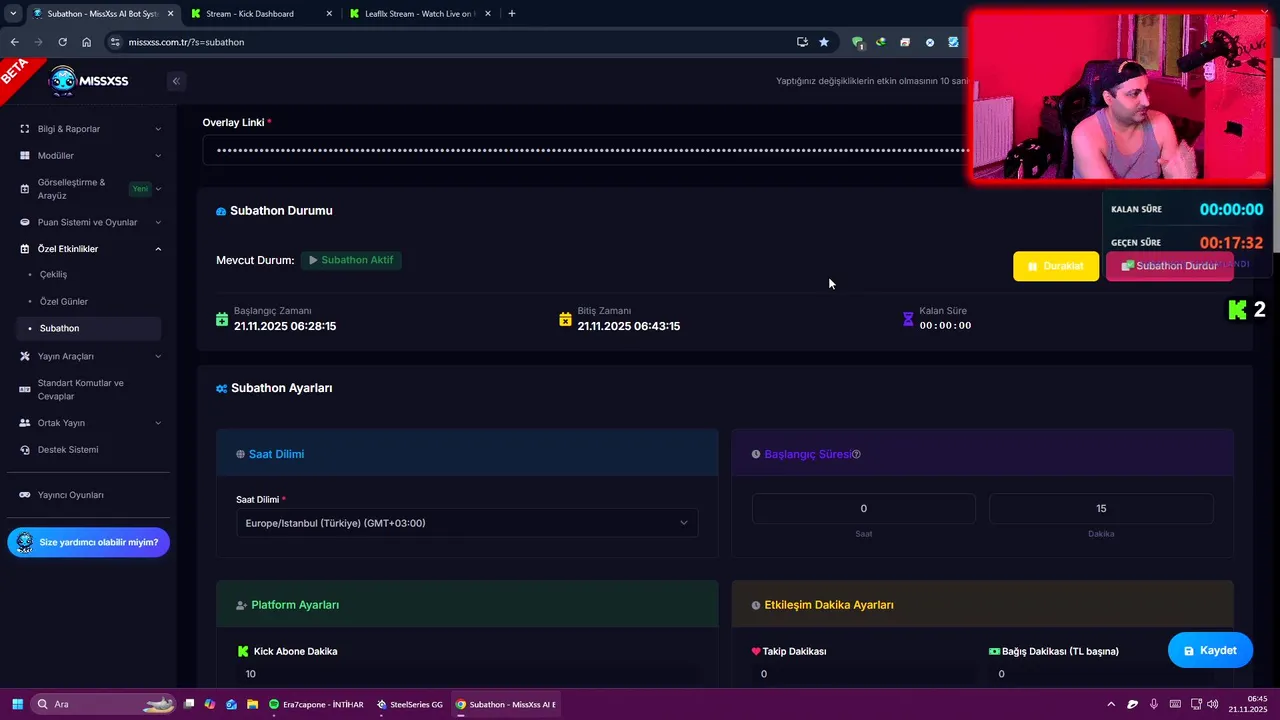Open the blue checkmark extension icon

pos(953,42)
